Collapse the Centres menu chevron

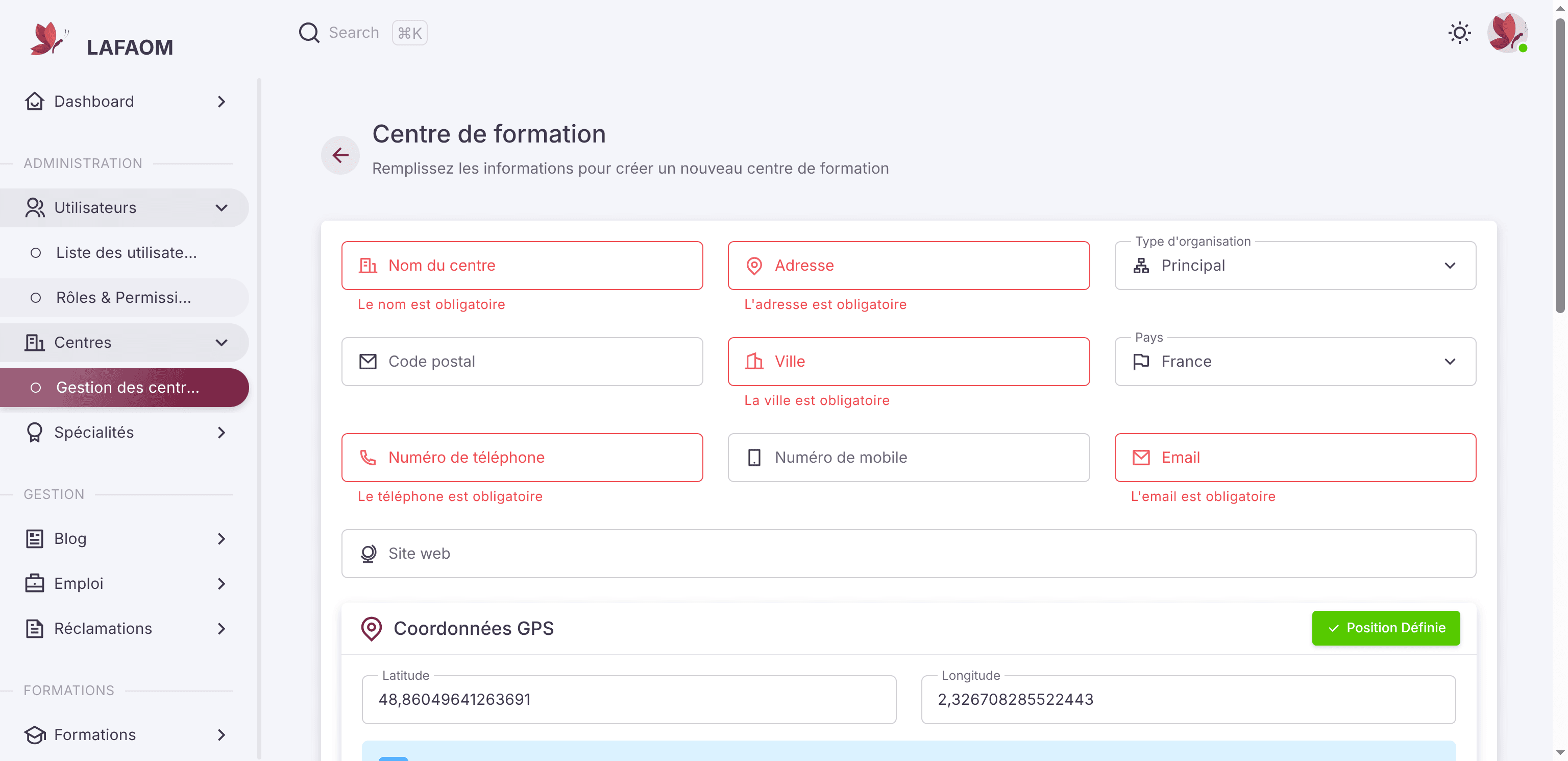pos(222,342)
